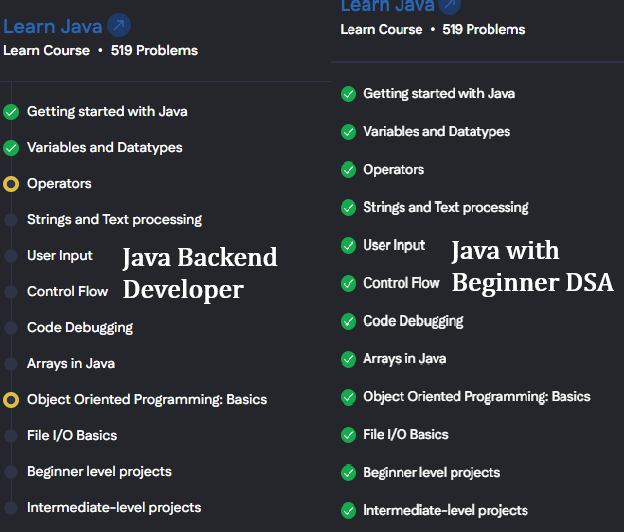
Task: Click the grey dot beside left Beginner level projects
Action: (11, 472)
